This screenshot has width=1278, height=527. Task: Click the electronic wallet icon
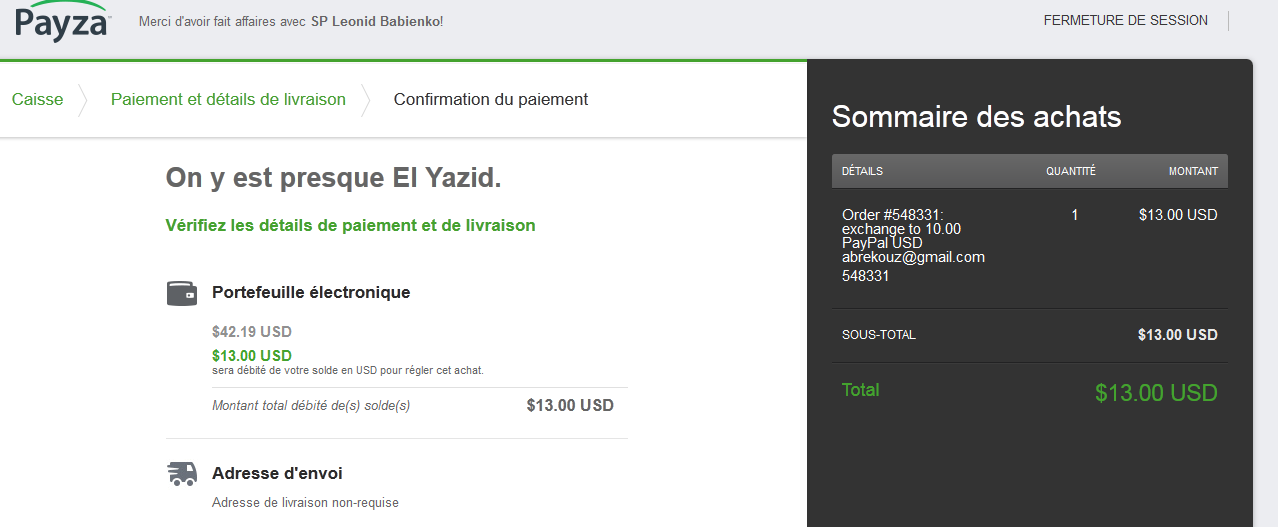click(x=181, y=293)
